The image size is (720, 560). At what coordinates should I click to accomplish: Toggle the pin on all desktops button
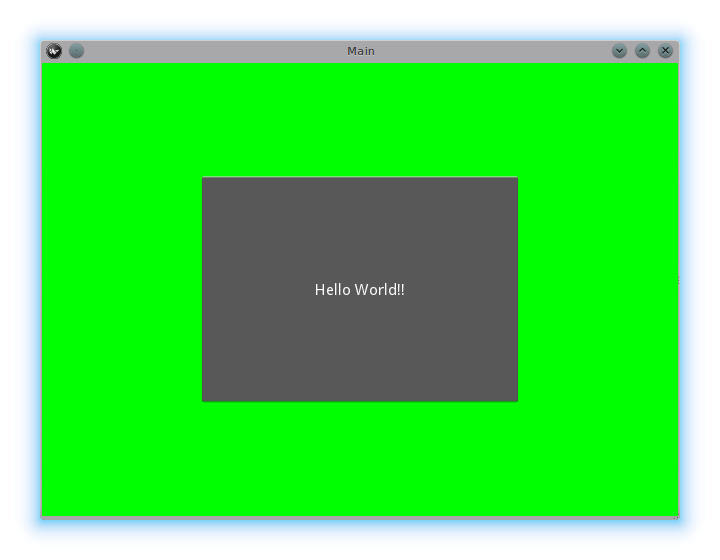pos(77,51)
